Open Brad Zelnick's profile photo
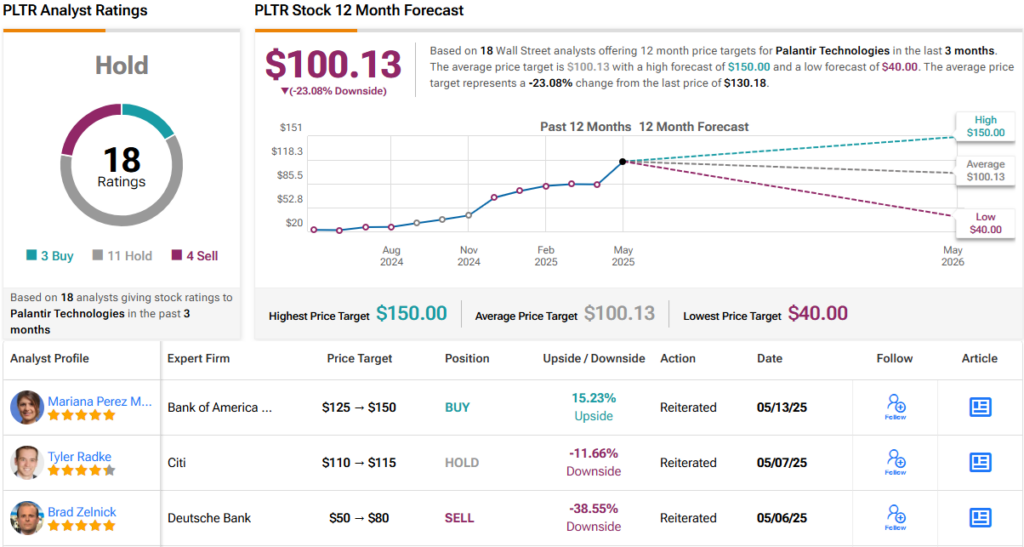 tap(27, 518)
